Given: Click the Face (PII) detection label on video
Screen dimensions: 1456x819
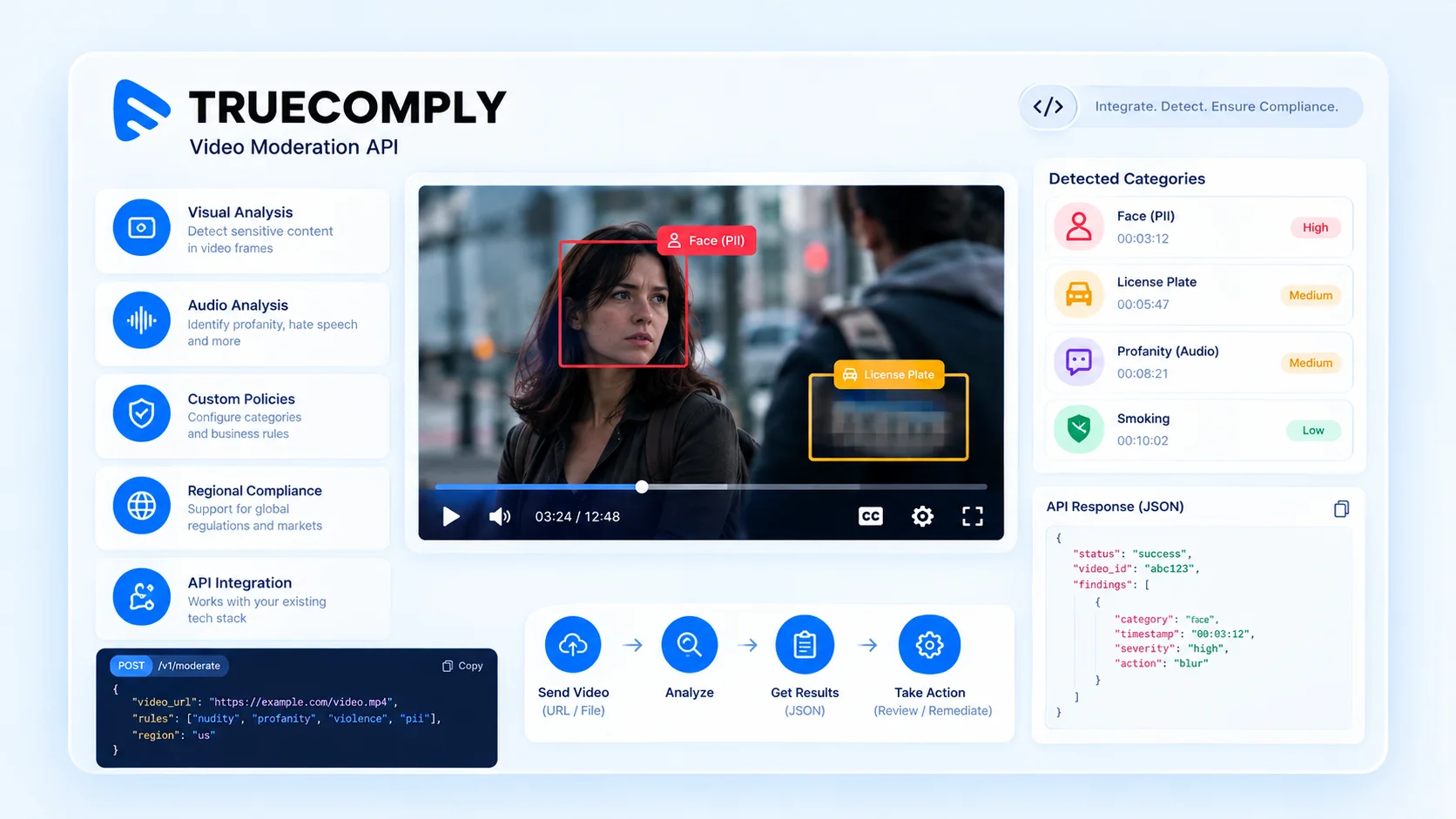Looking at the screenshot, I should [x=706, y=240].
